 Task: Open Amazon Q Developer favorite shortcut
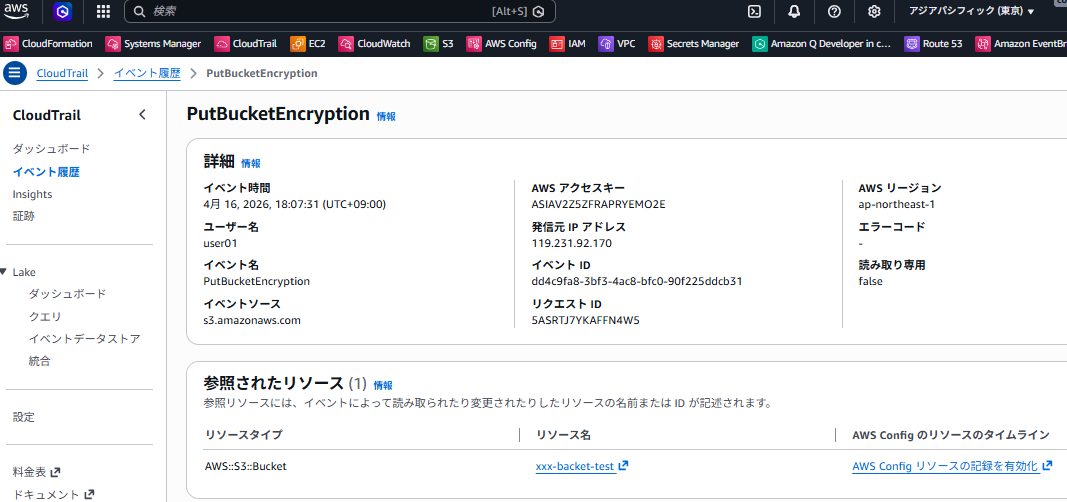[x=821, y=44]
